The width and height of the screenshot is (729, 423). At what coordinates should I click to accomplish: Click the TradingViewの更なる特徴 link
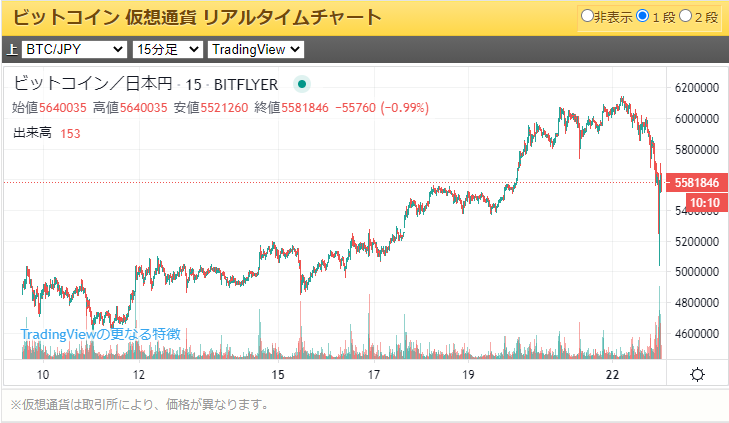[x=100, y=334]
